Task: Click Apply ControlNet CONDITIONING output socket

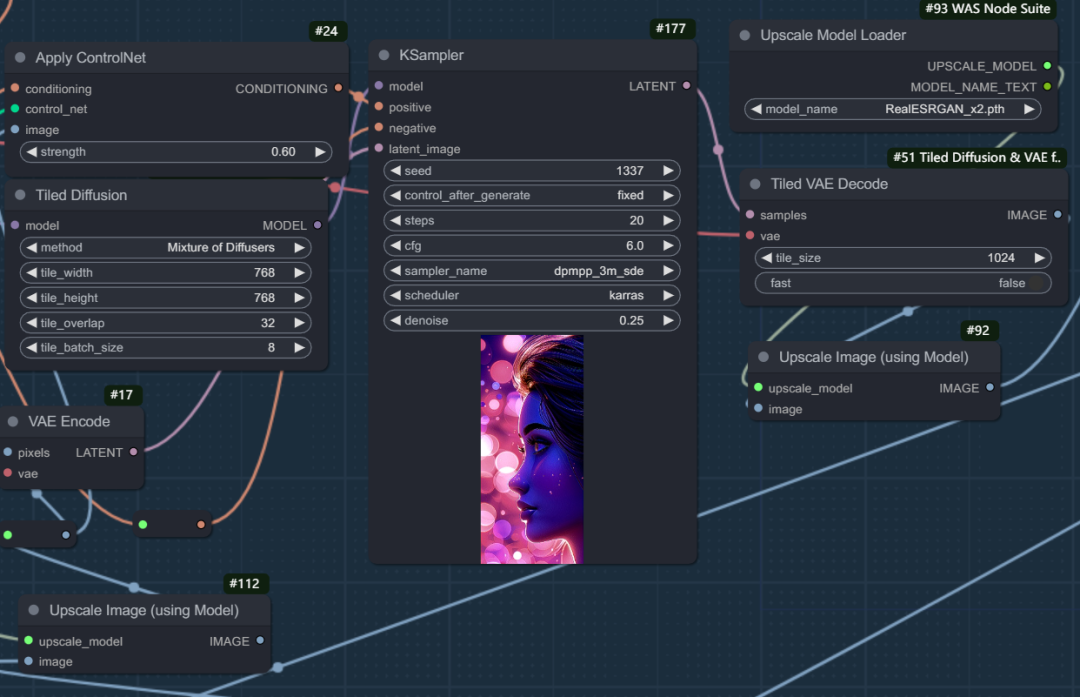Action: tap(338, 87)
